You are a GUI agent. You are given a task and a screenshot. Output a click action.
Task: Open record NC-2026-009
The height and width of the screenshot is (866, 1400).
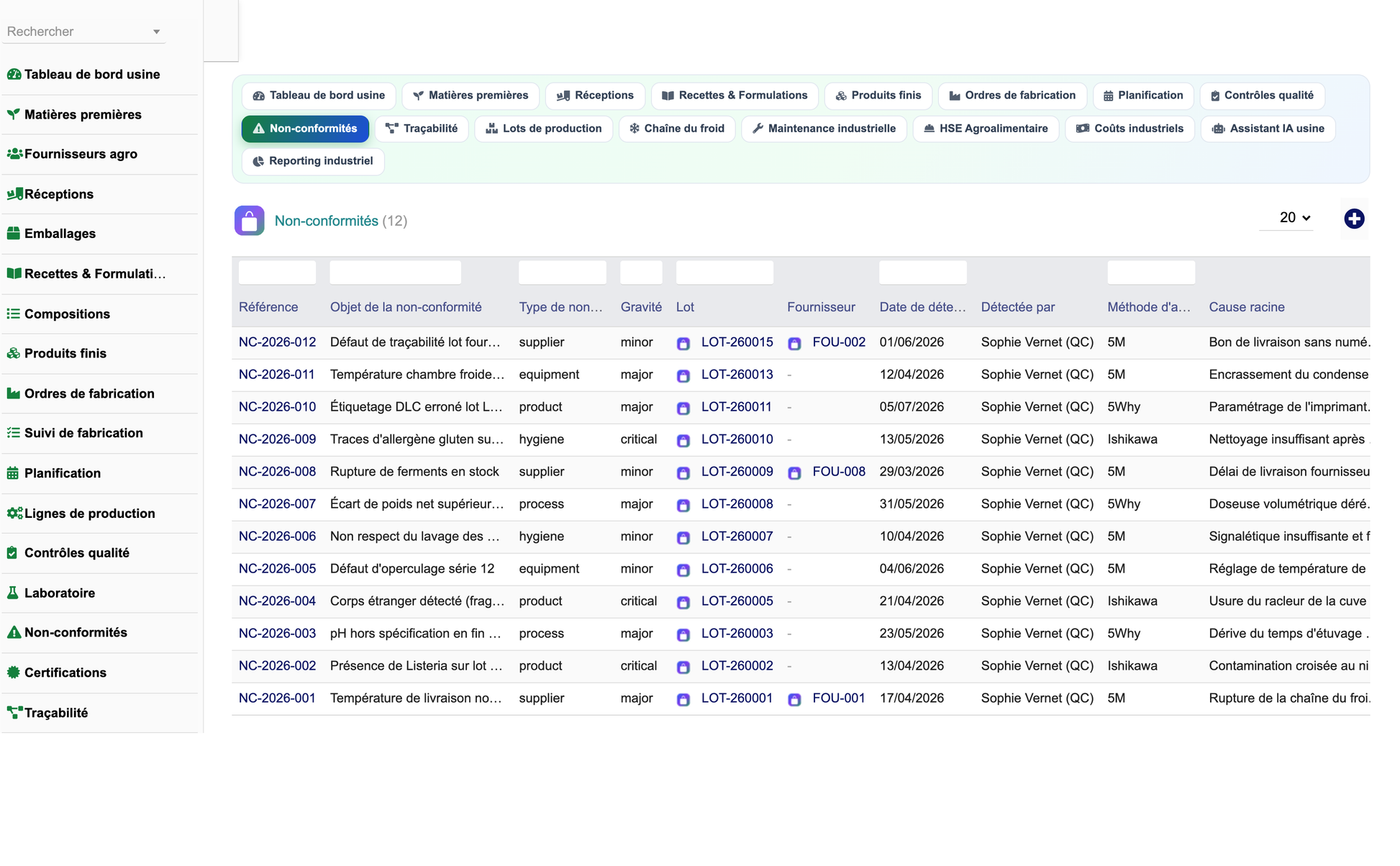pyautogui.click(x=277, y=439)
